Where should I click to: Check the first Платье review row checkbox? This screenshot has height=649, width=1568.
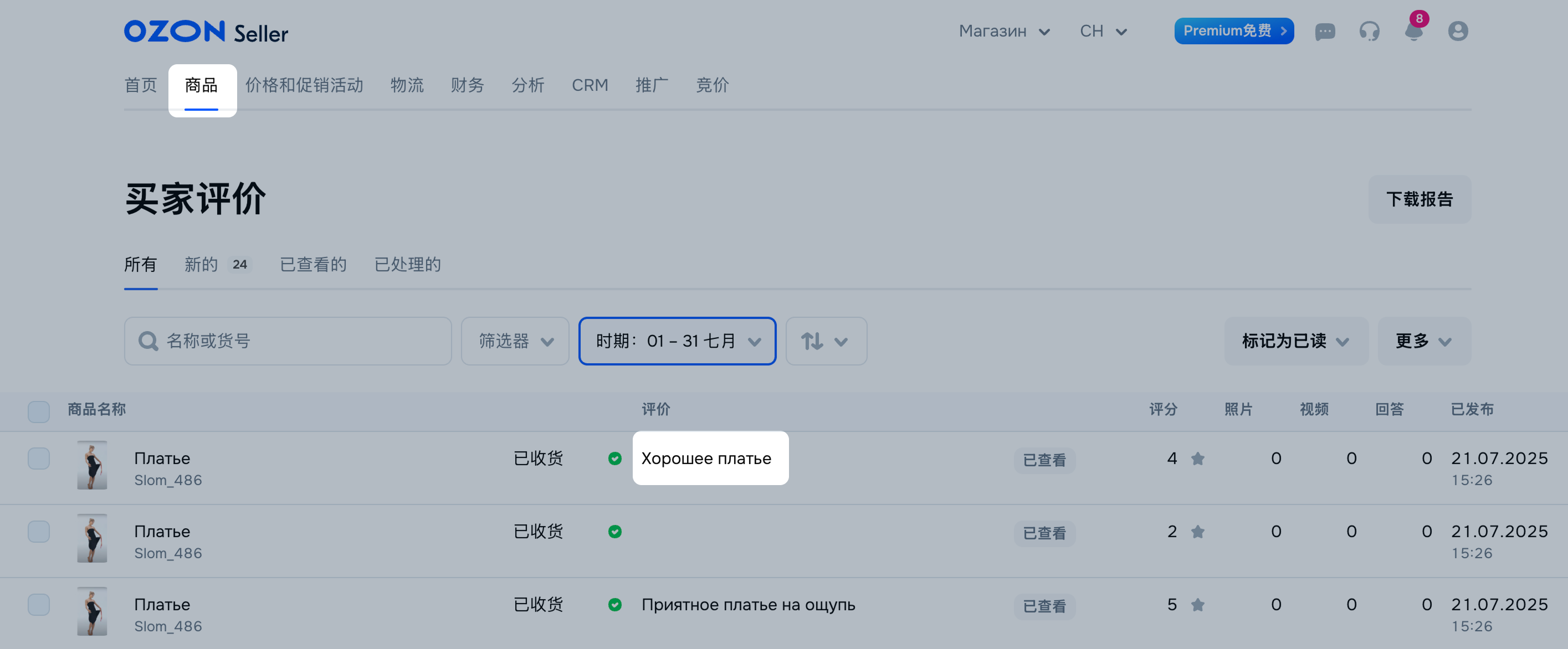click(x=39, y=459)
